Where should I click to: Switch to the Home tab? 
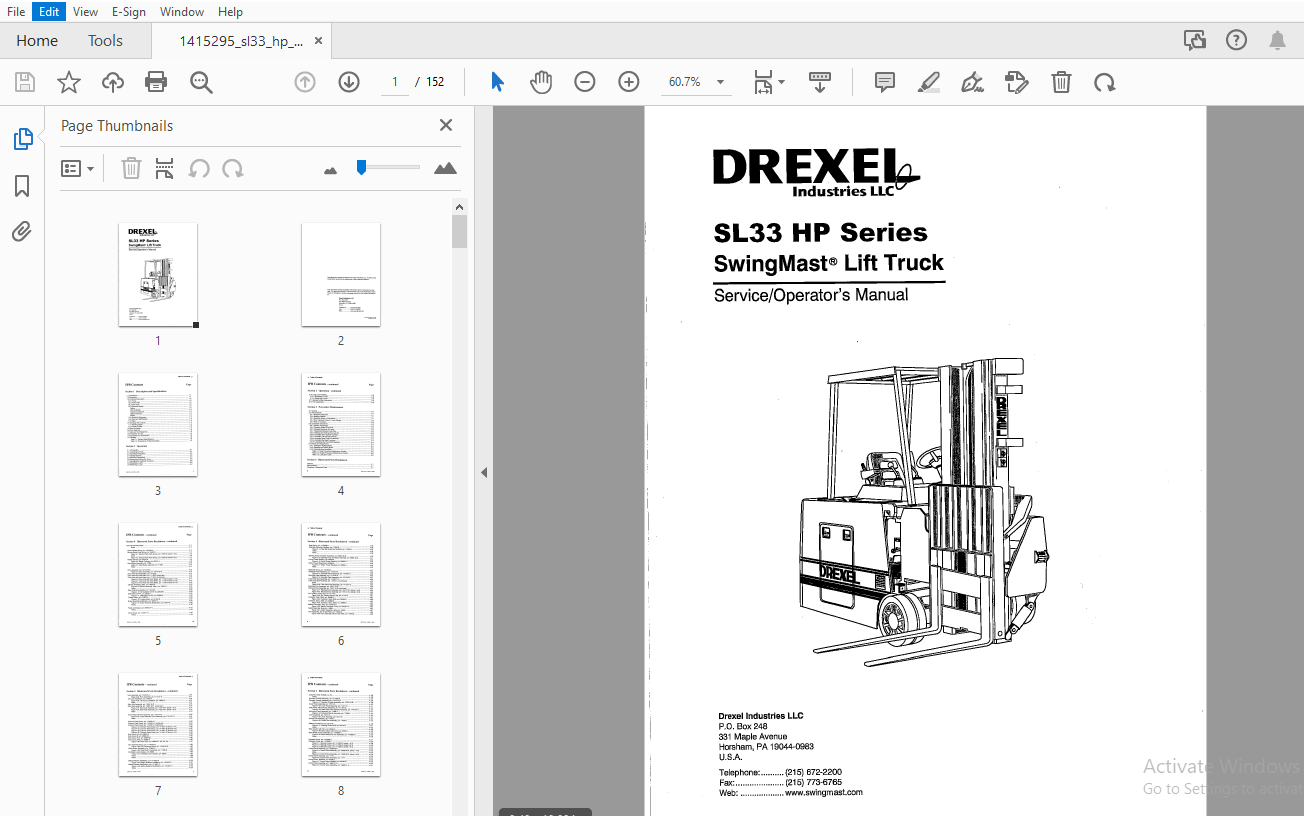tap(37, 41)
